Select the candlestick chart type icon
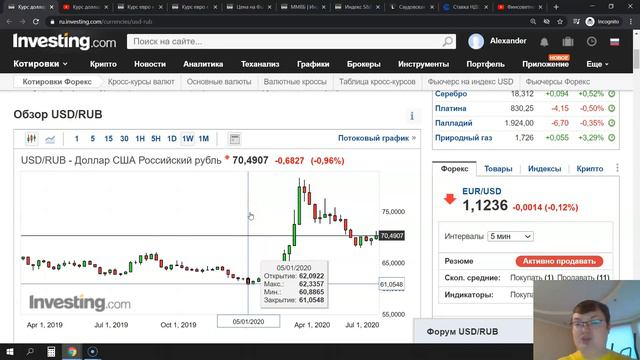Screen dimensions: 640x360 point(31,139)
